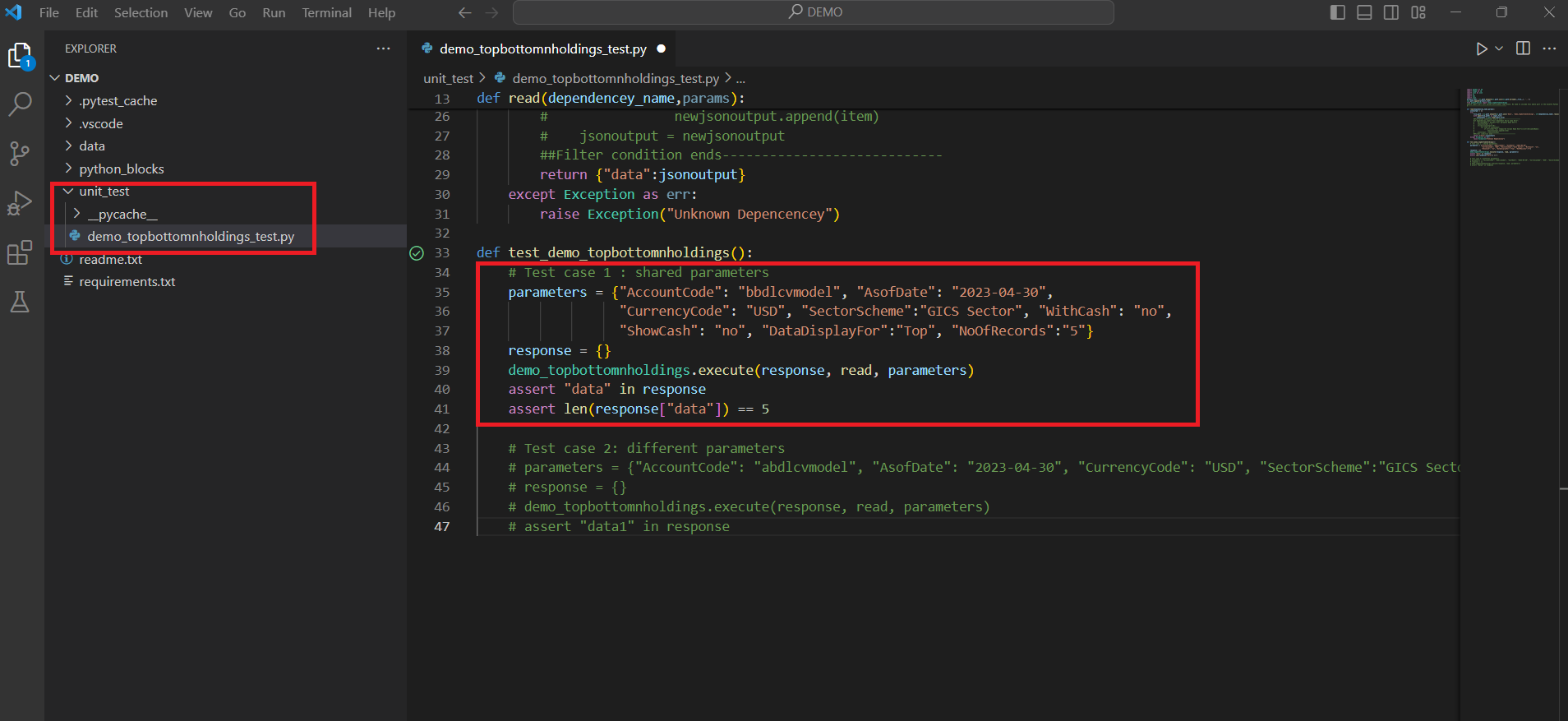The height and width of the screenshot is (721, 1568).
Task: Click unit_test breadcrumb segment
Action: [448, 78]
